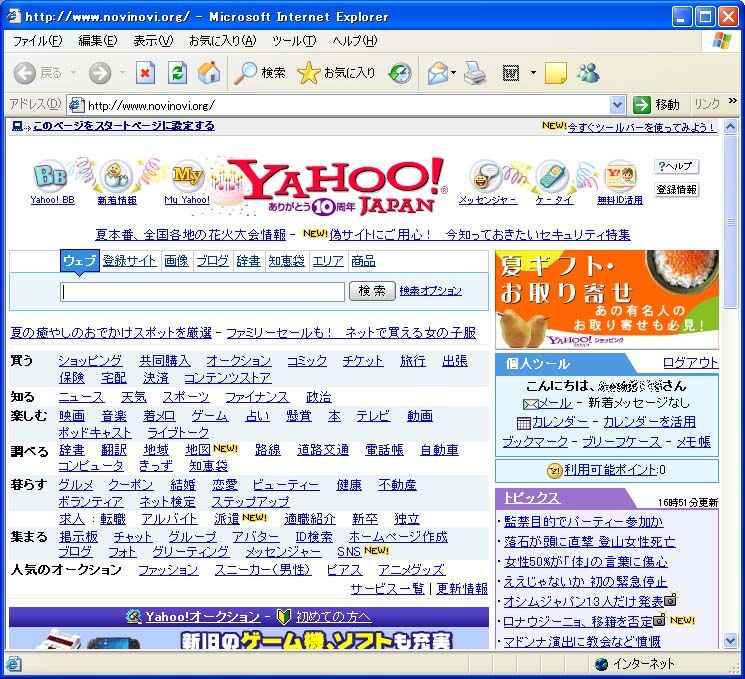Open the 検索オプション link

click(x=430, y=290)
